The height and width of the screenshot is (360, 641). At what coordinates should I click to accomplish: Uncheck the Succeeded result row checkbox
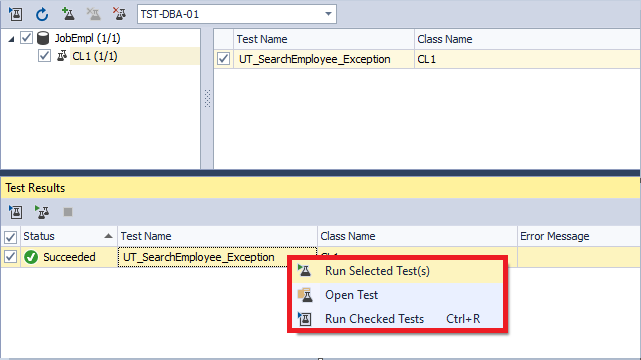click(10, 257)
